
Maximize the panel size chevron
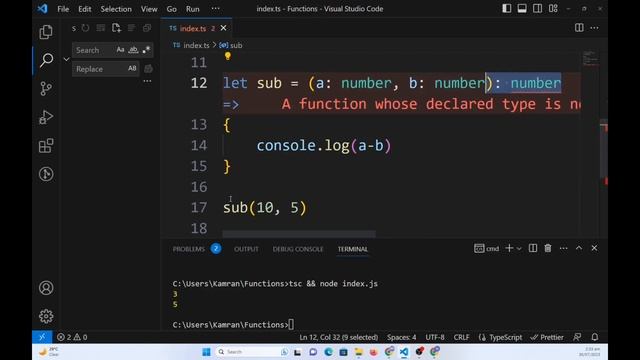click(579, 248)
